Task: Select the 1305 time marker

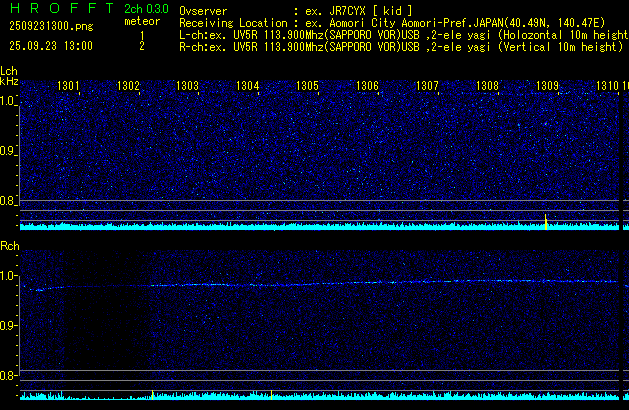Action: coord(308,86)
